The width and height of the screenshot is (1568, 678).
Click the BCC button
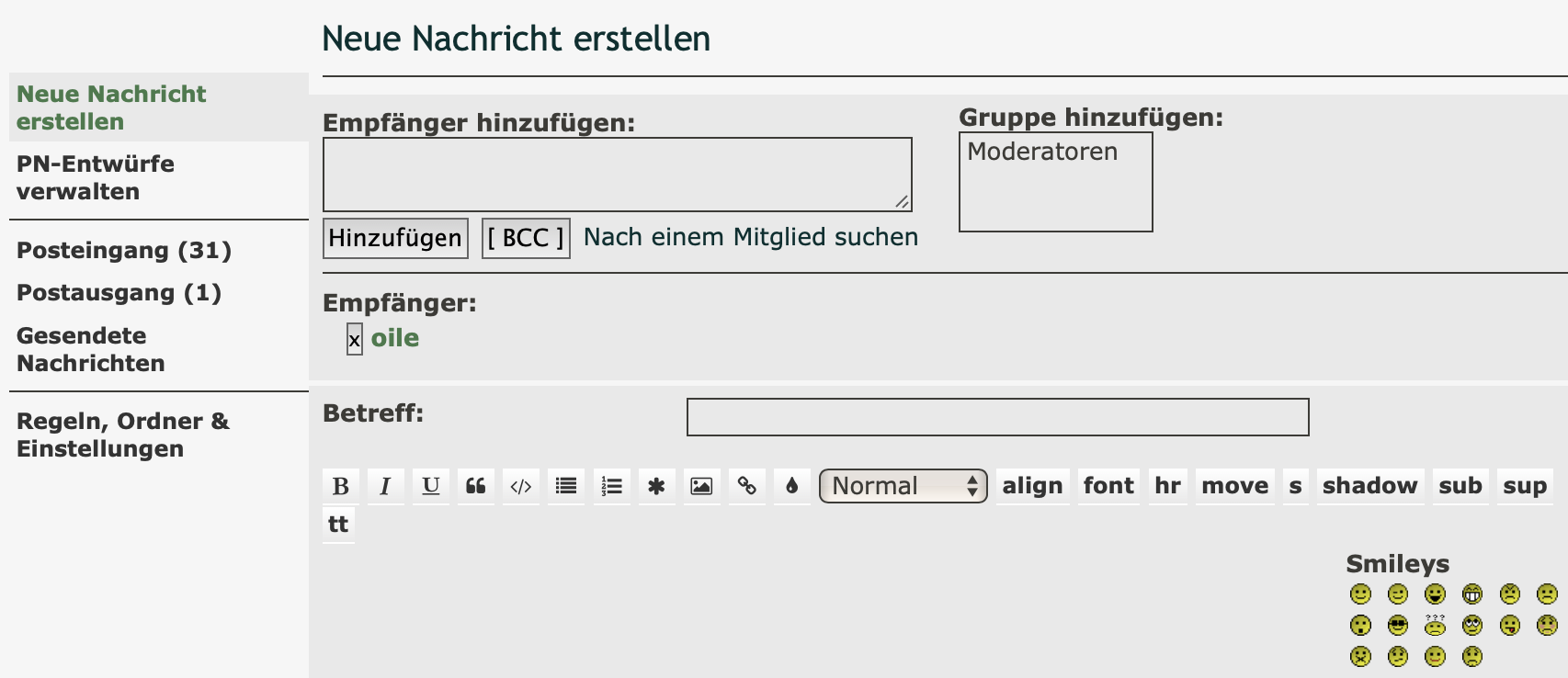pos(526,238)
